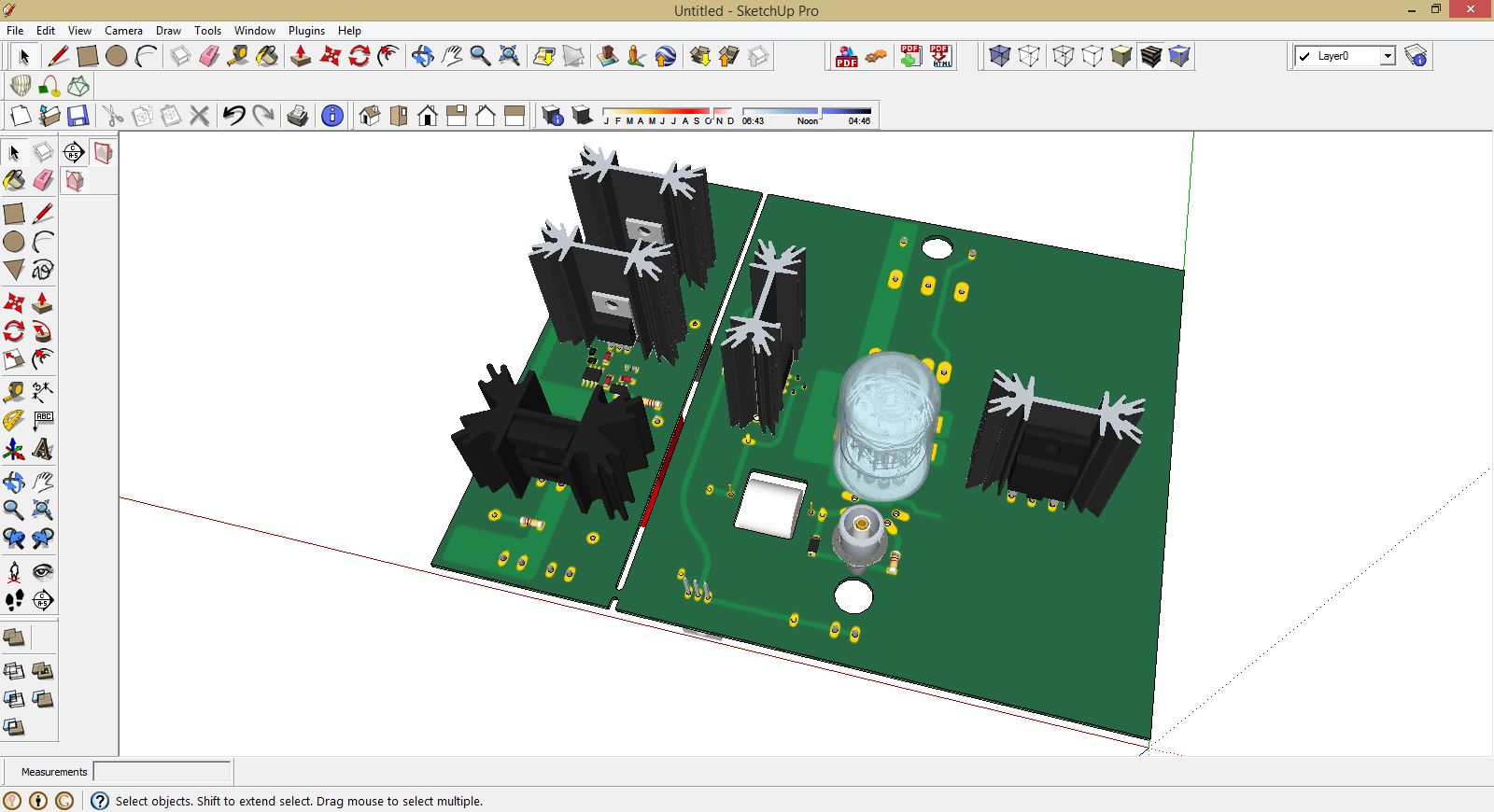Open the Camera menu

pyautogui.click(x=123, y=31)
